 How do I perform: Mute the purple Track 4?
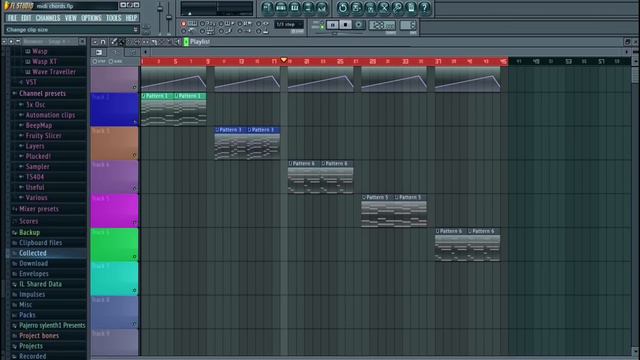[134, 189]
